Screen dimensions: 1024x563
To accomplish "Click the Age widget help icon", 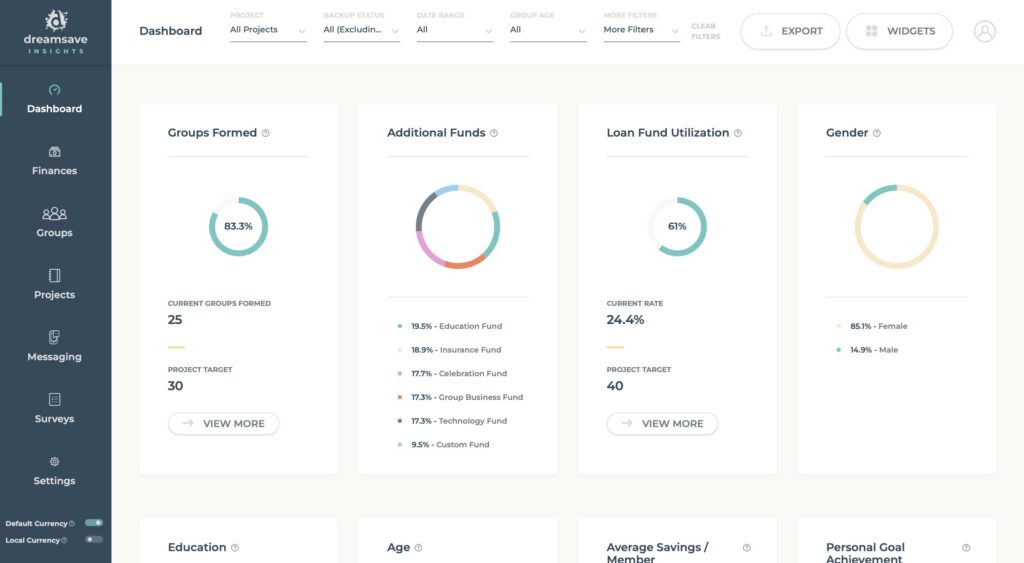I will pyautogui.click(x=418, y=548).
